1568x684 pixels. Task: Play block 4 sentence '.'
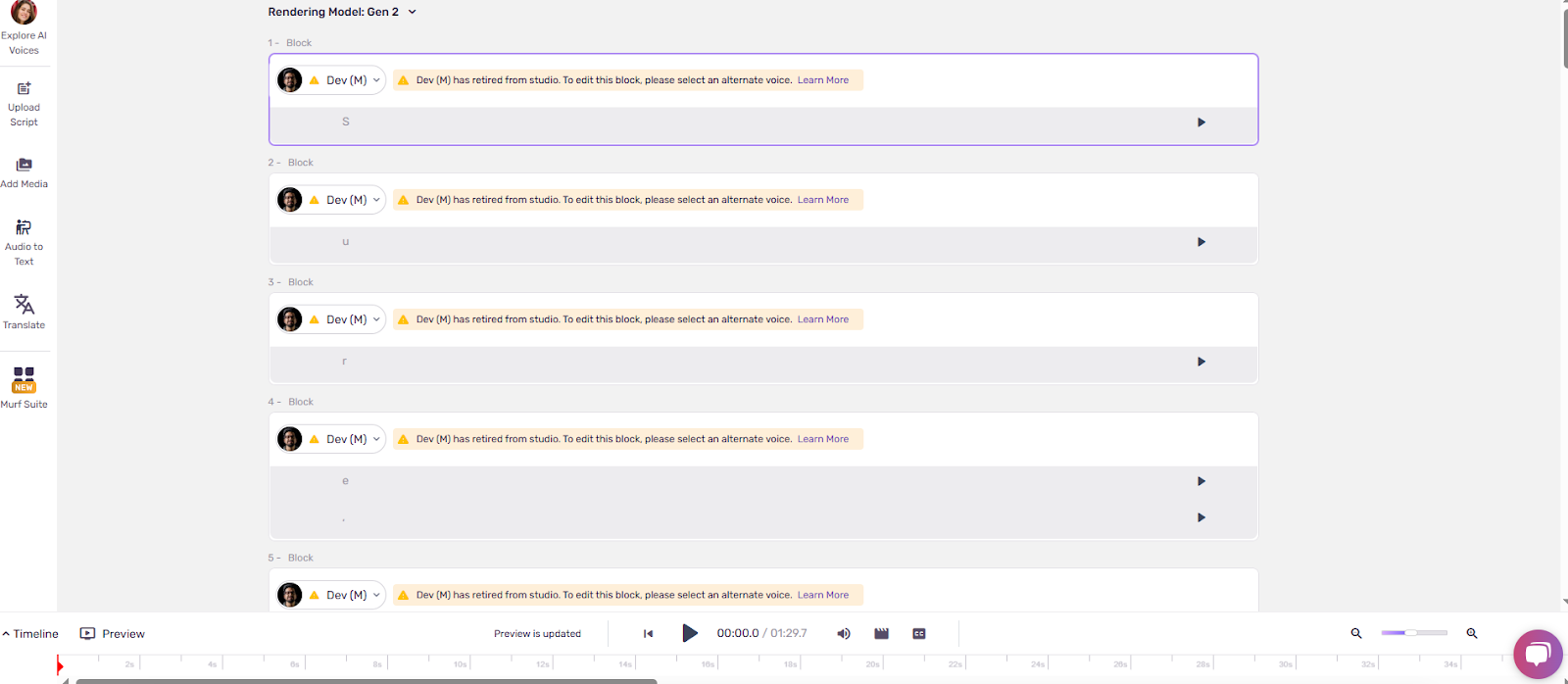1201,517
